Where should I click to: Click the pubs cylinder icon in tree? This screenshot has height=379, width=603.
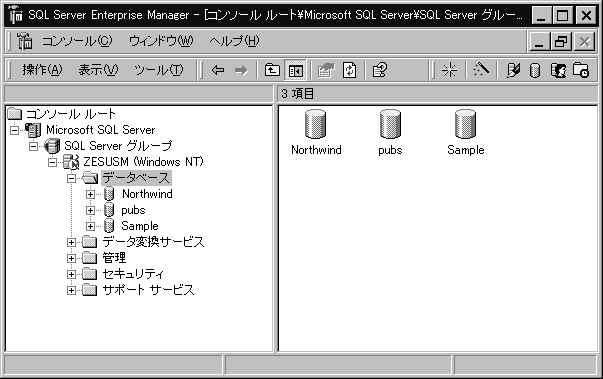(x=109, y=210)
